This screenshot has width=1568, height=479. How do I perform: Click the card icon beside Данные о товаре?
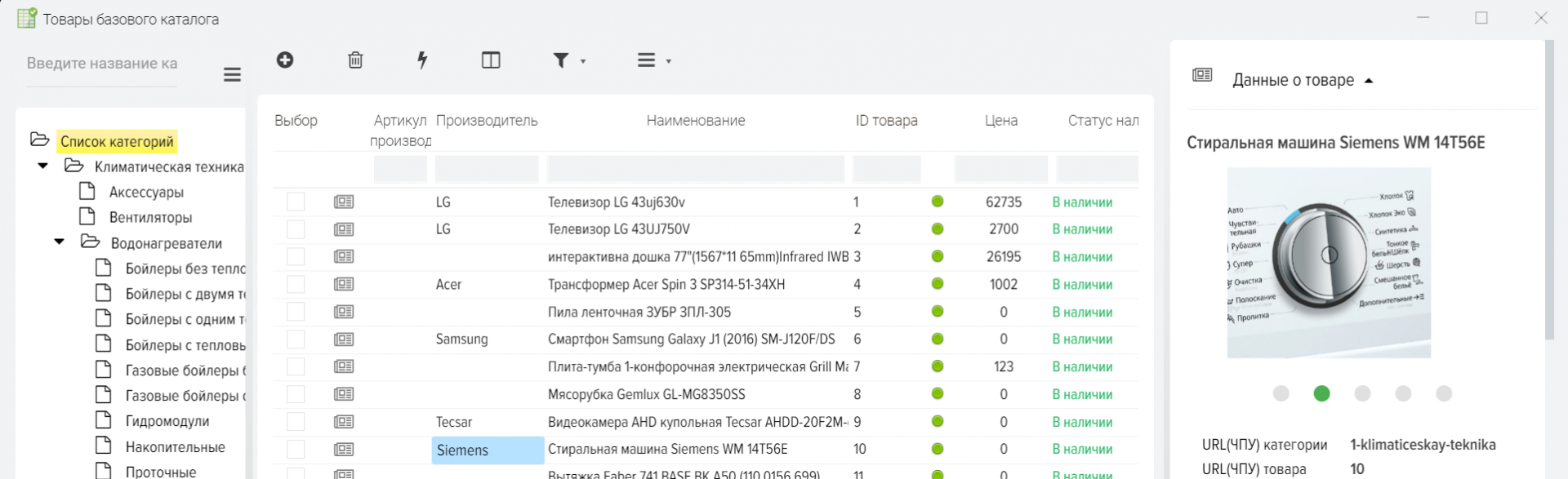(x=1202, y=75)
